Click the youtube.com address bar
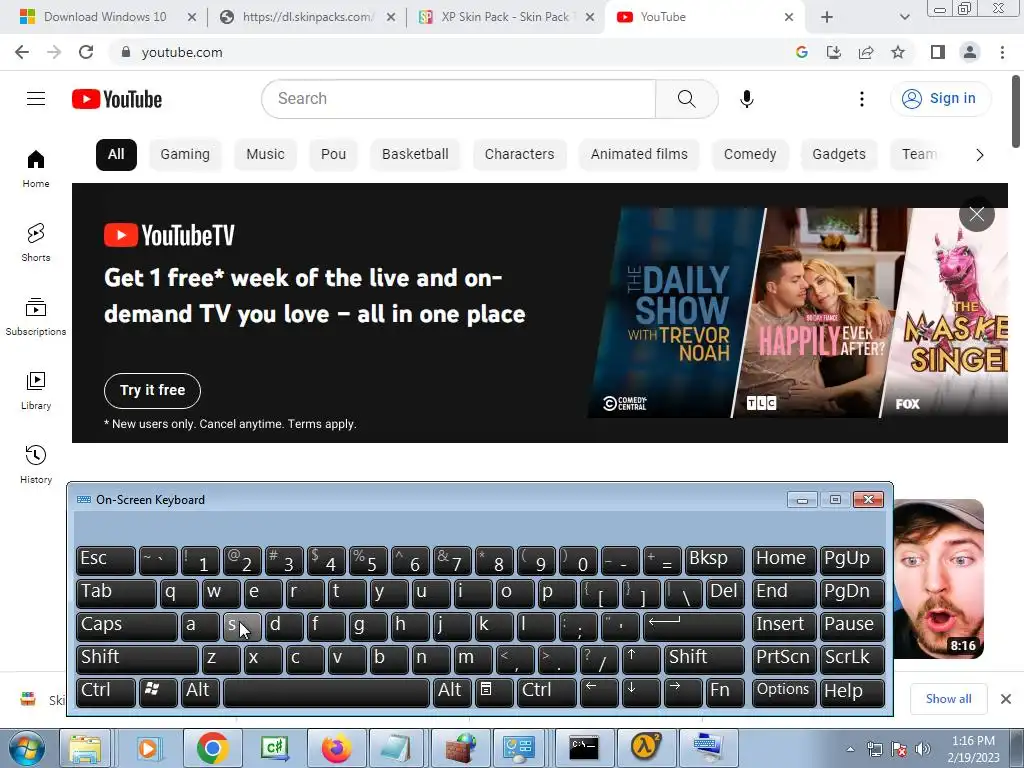This screenshot has width=1024, height=768. [451, 52]
